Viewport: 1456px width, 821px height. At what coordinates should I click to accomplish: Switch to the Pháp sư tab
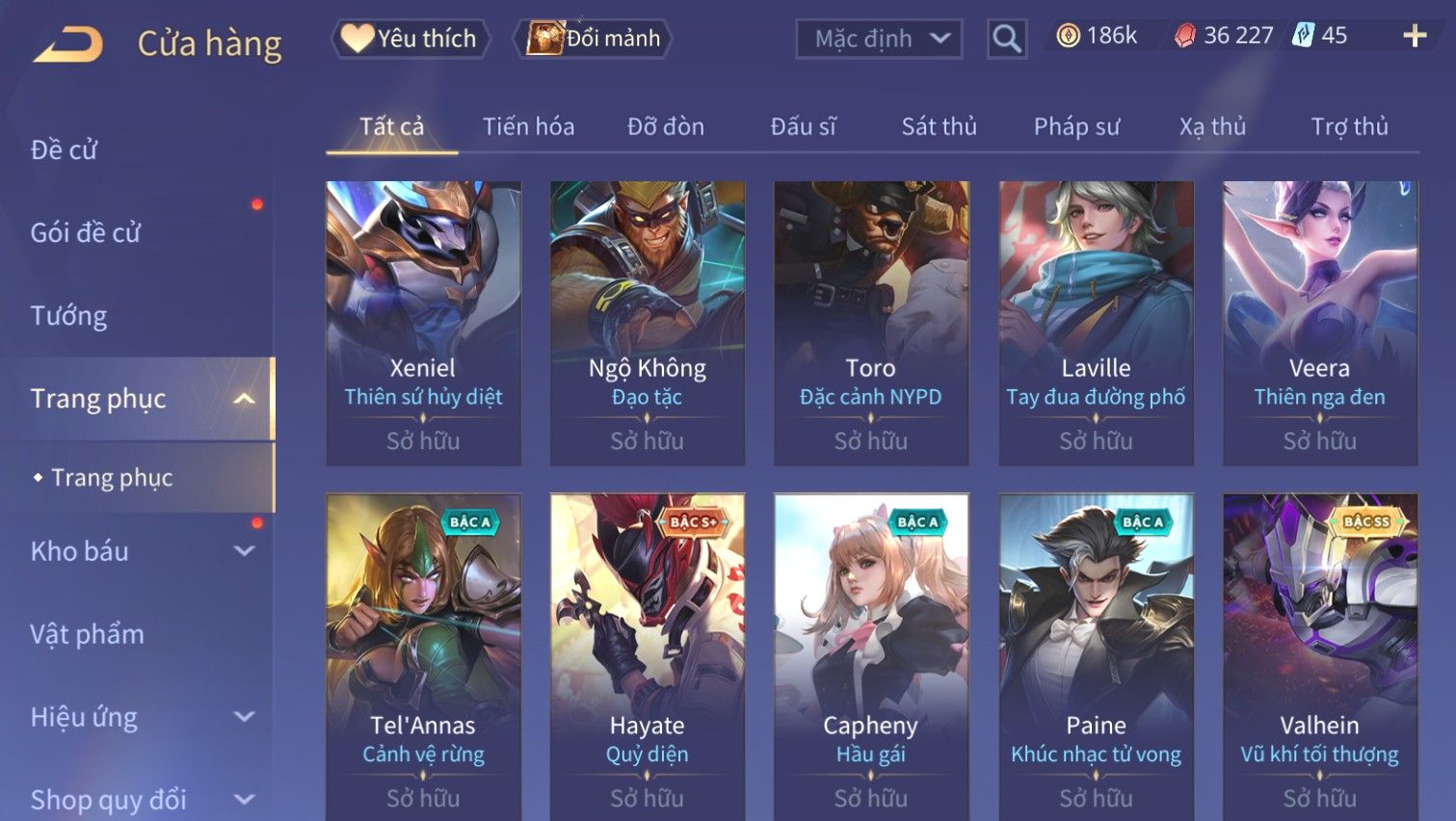1076,126
